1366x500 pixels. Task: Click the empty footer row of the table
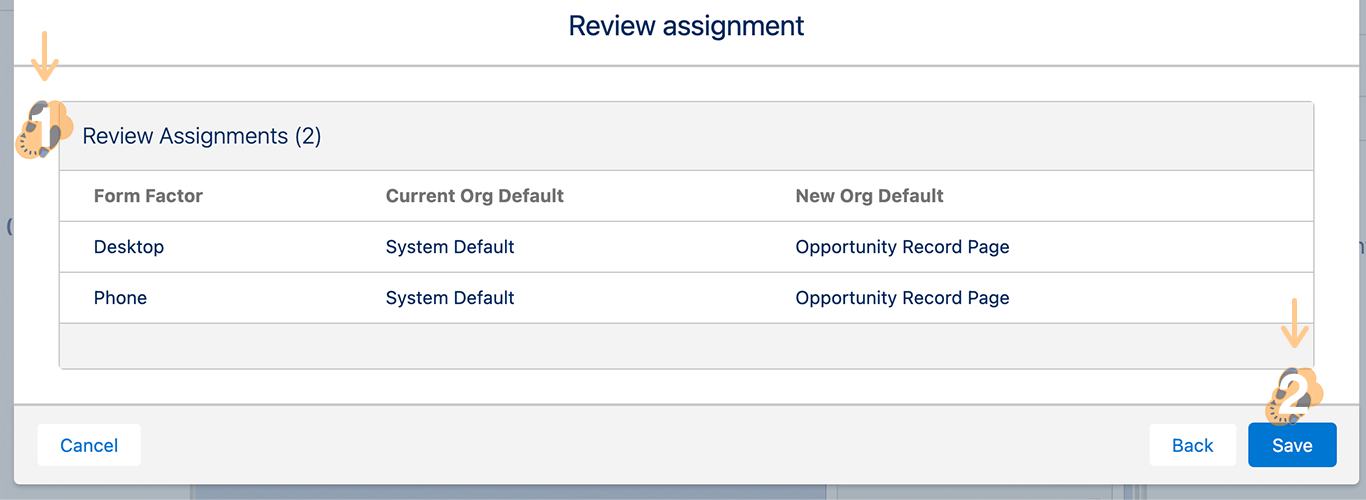(686, 346)
